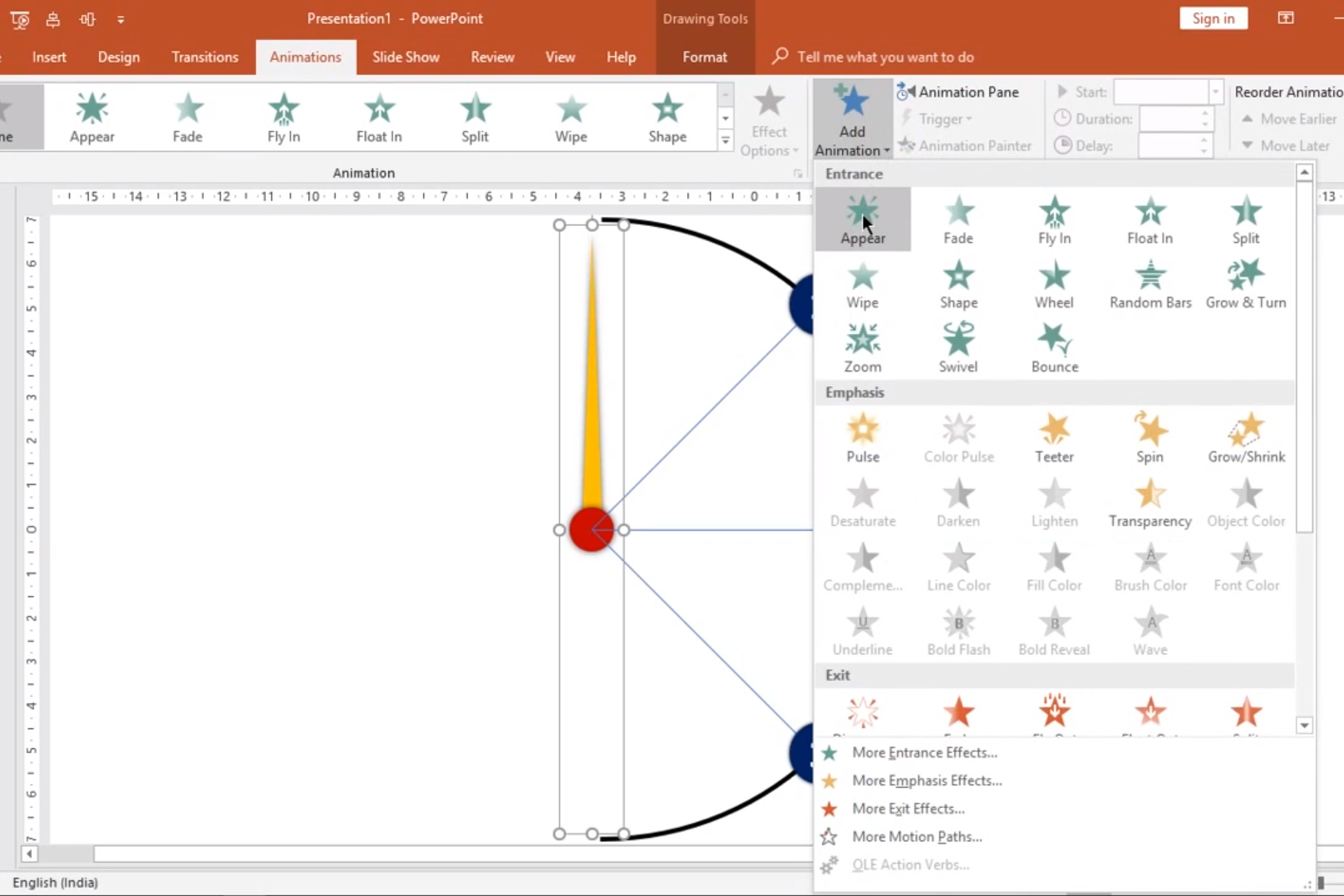Pick the Wheel entrance effect
This screenshot has width=1344, height=896.
(x=1054, y=284)
